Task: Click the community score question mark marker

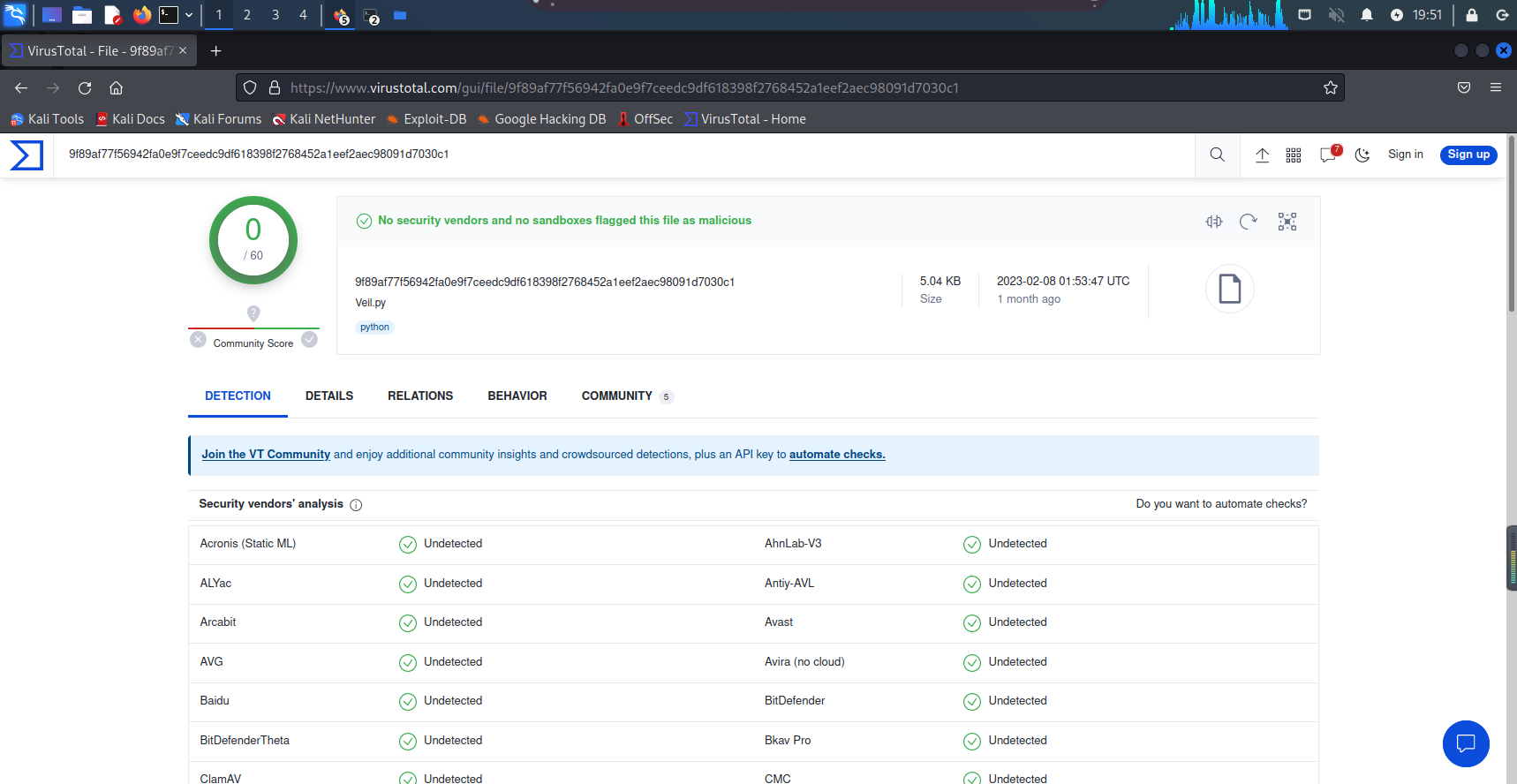Action: [x=253, y=313]
